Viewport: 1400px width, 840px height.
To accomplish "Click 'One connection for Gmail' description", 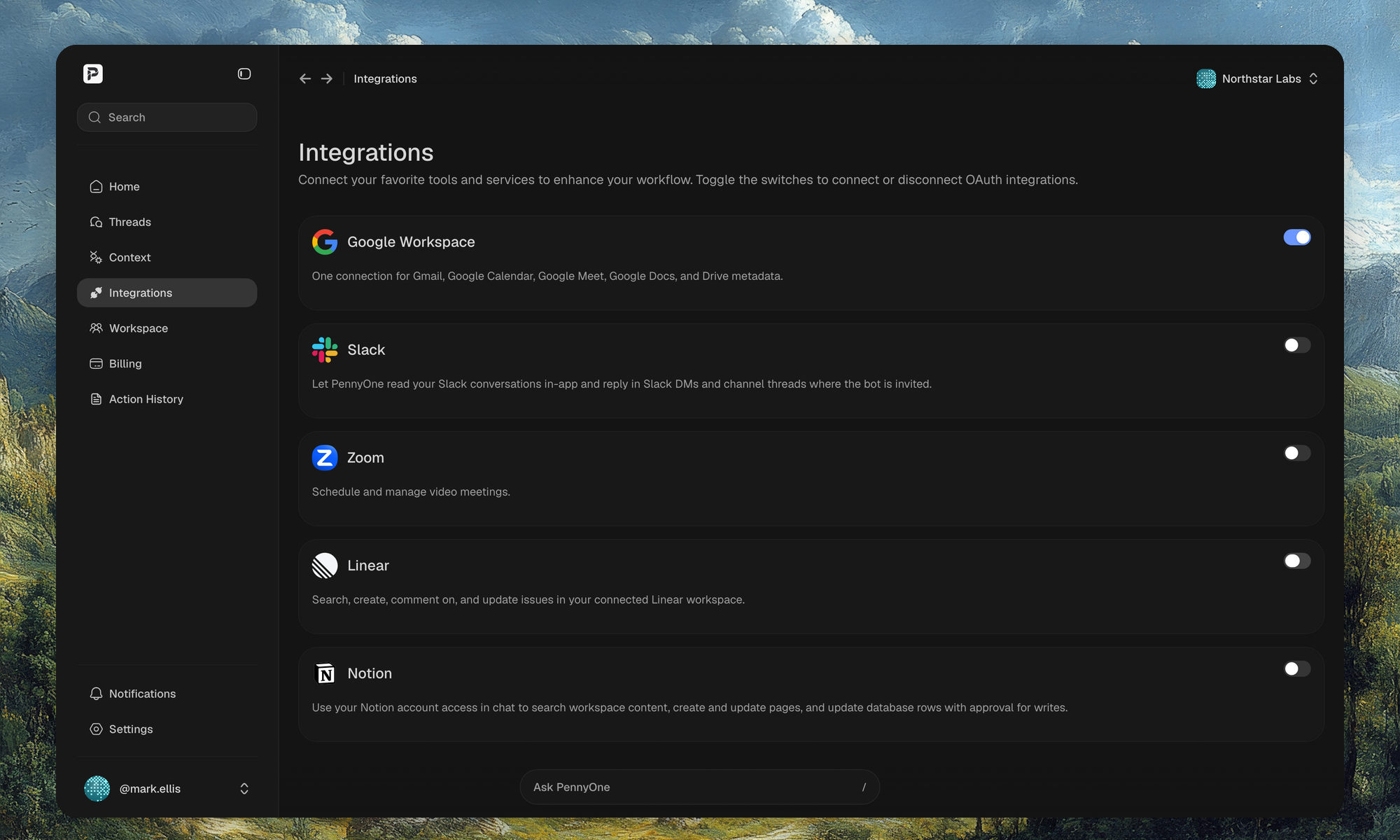I will point(547,276).
